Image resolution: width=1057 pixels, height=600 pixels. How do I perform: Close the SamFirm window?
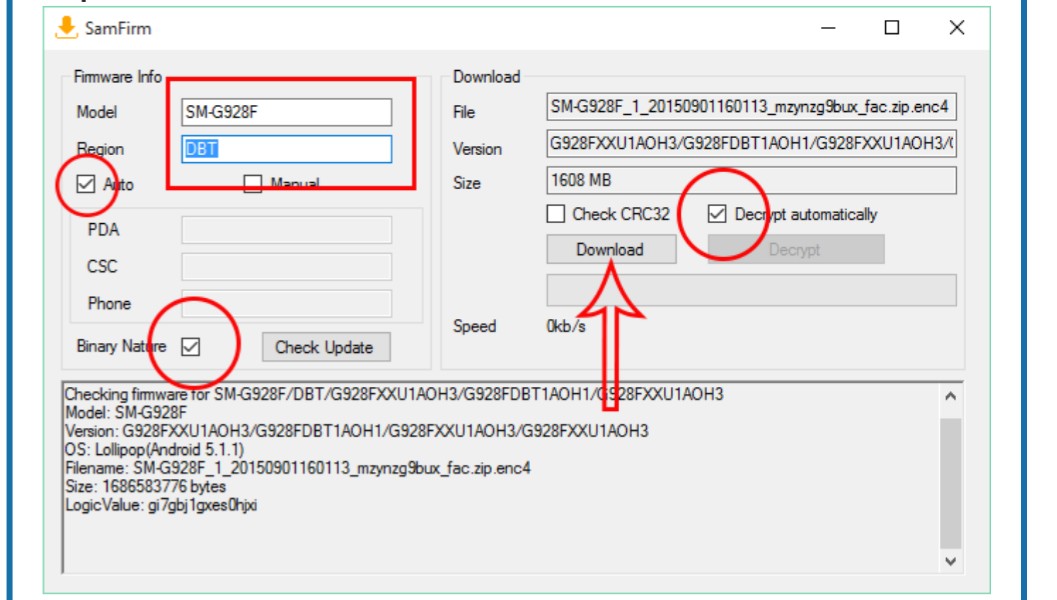[x=957, y=28]
